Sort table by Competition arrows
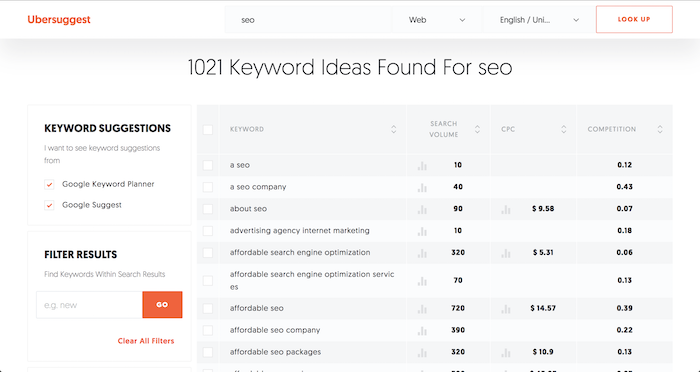The image size is (700, 372). [x=660, y=129]
